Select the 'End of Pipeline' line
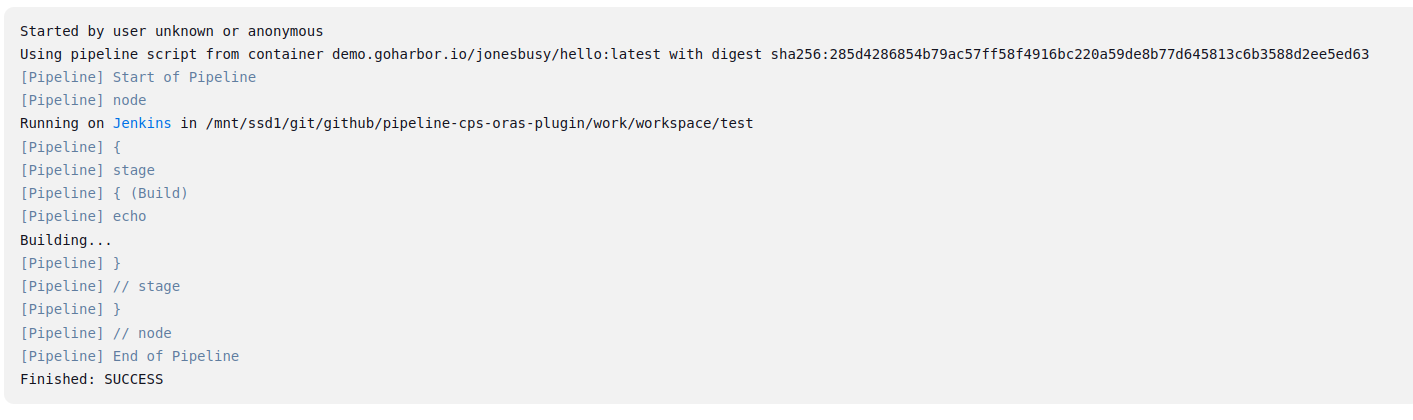The image size is (1413, 420). (129, 356)
